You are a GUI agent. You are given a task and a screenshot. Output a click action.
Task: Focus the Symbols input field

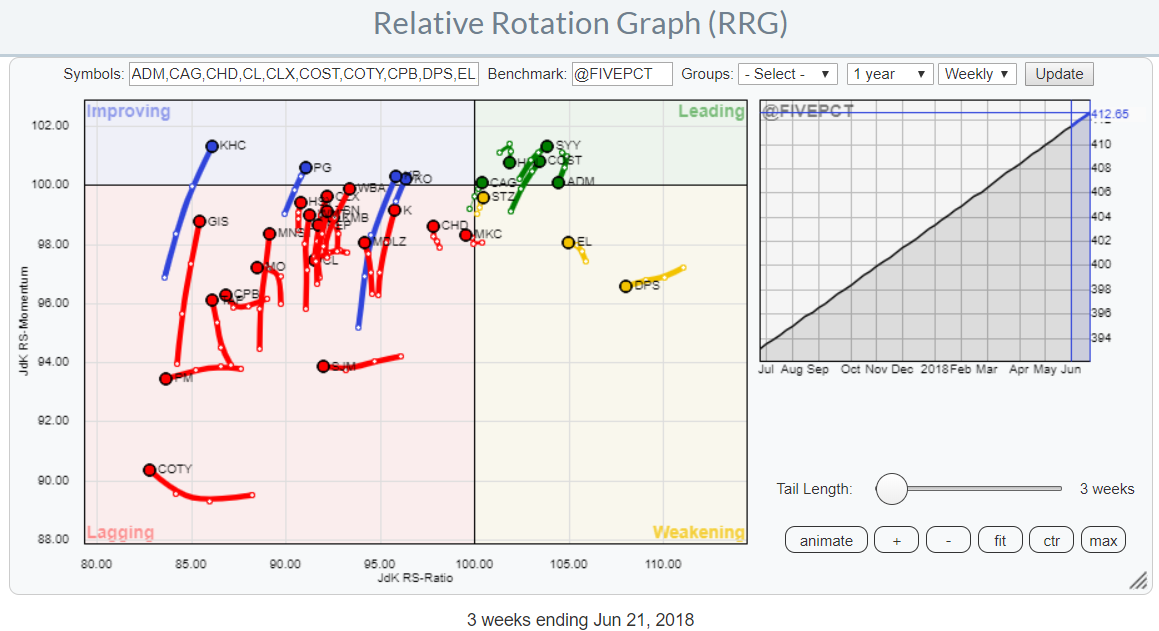(x=304, y=74)
